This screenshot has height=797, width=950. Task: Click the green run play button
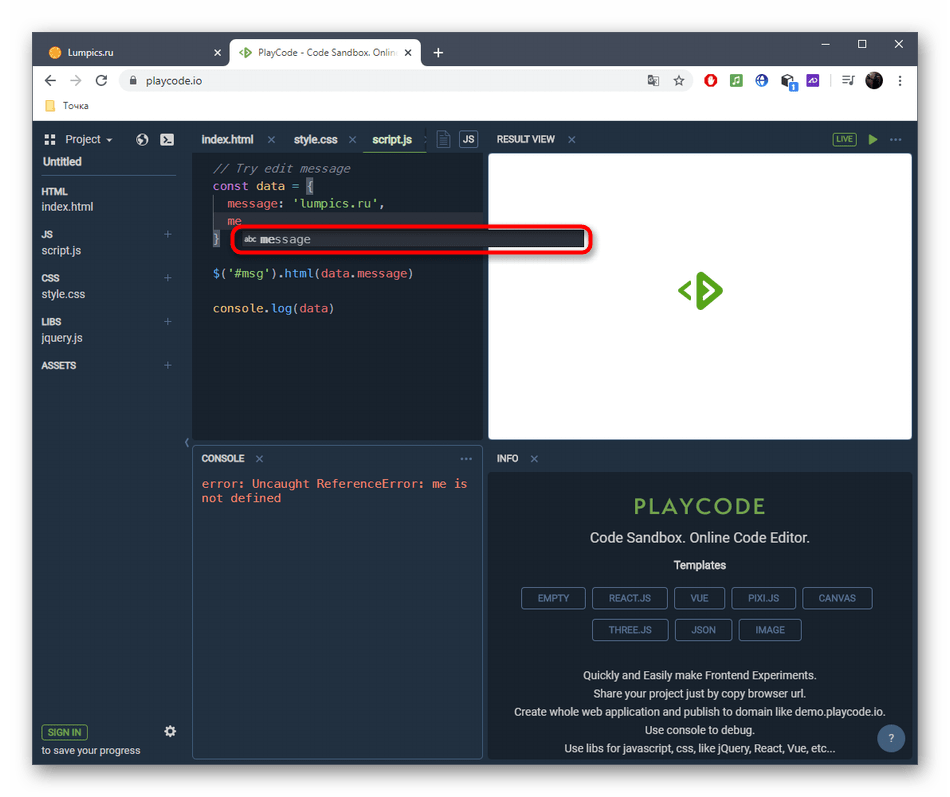(873, 140)
